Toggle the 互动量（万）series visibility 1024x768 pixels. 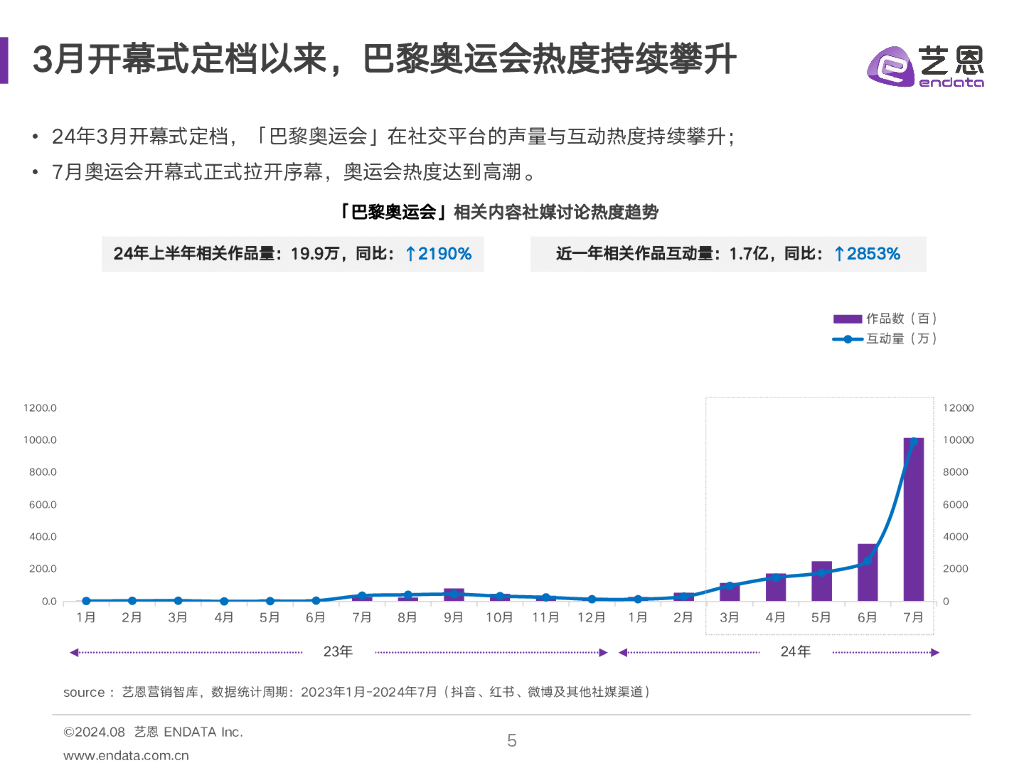point(890,339)
